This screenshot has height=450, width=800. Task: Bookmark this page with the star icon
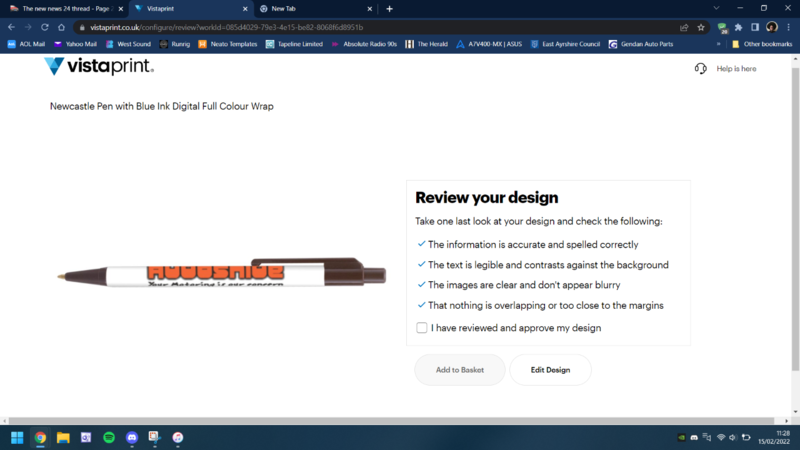(701, 27)
